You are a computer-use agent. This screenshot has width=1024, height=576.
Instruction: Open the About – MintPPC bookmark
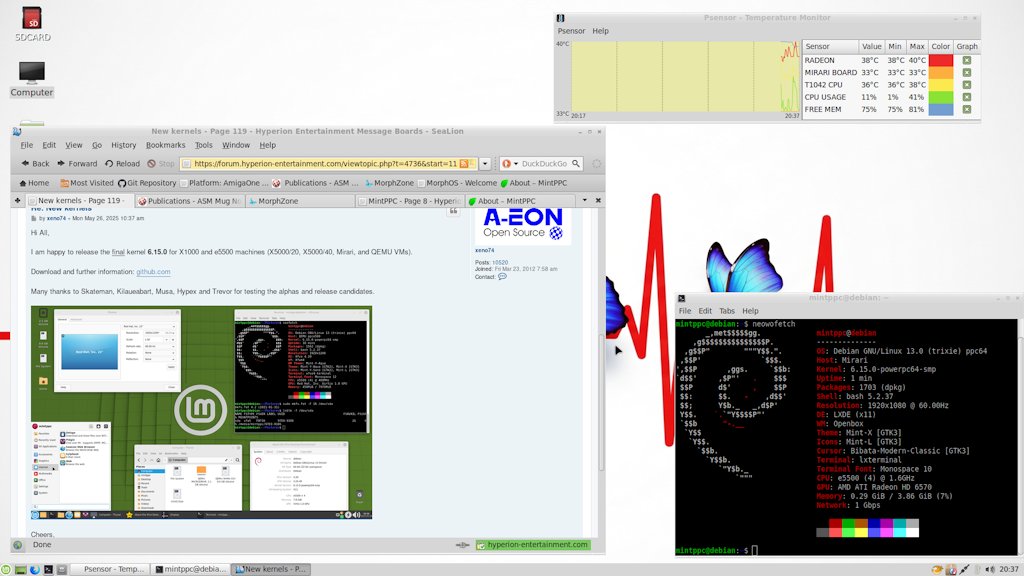click(534, 184)
